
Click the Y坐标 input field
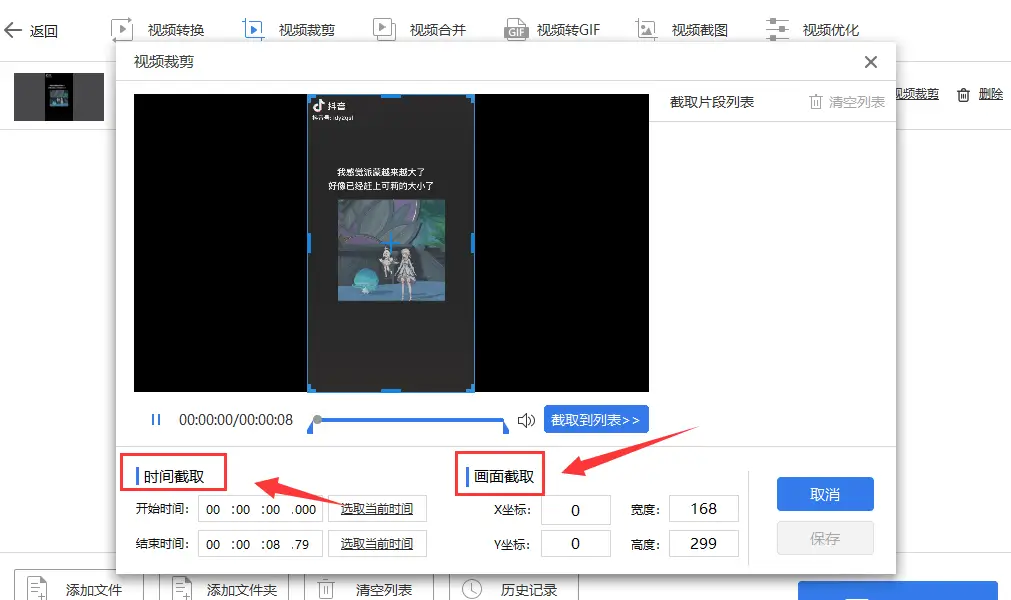point(575,543)
